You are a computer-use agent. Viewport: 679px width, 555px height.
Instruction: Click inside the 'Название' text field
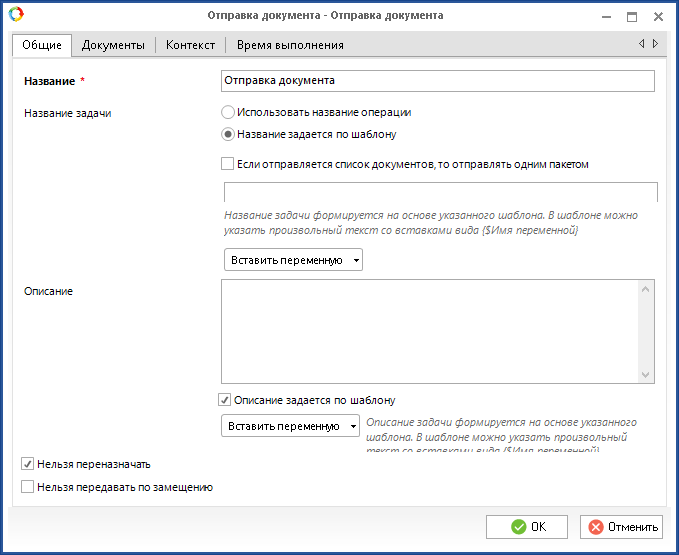click(438, 80)
